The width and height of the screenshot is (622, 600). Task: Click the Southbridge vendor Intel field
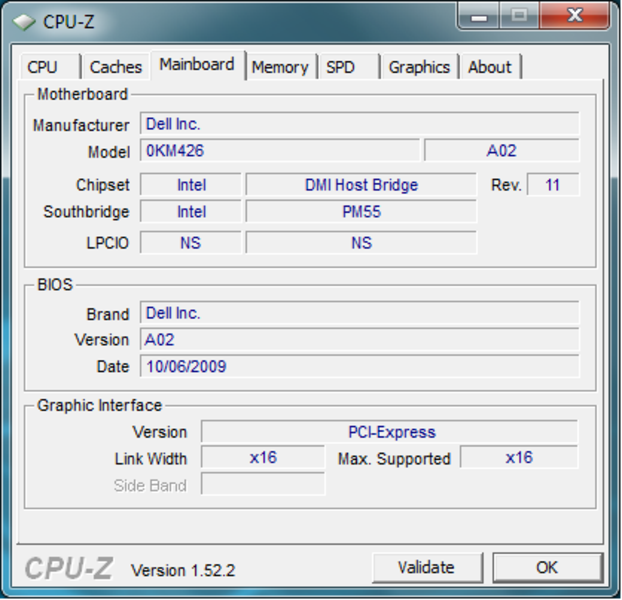[191, 211]
